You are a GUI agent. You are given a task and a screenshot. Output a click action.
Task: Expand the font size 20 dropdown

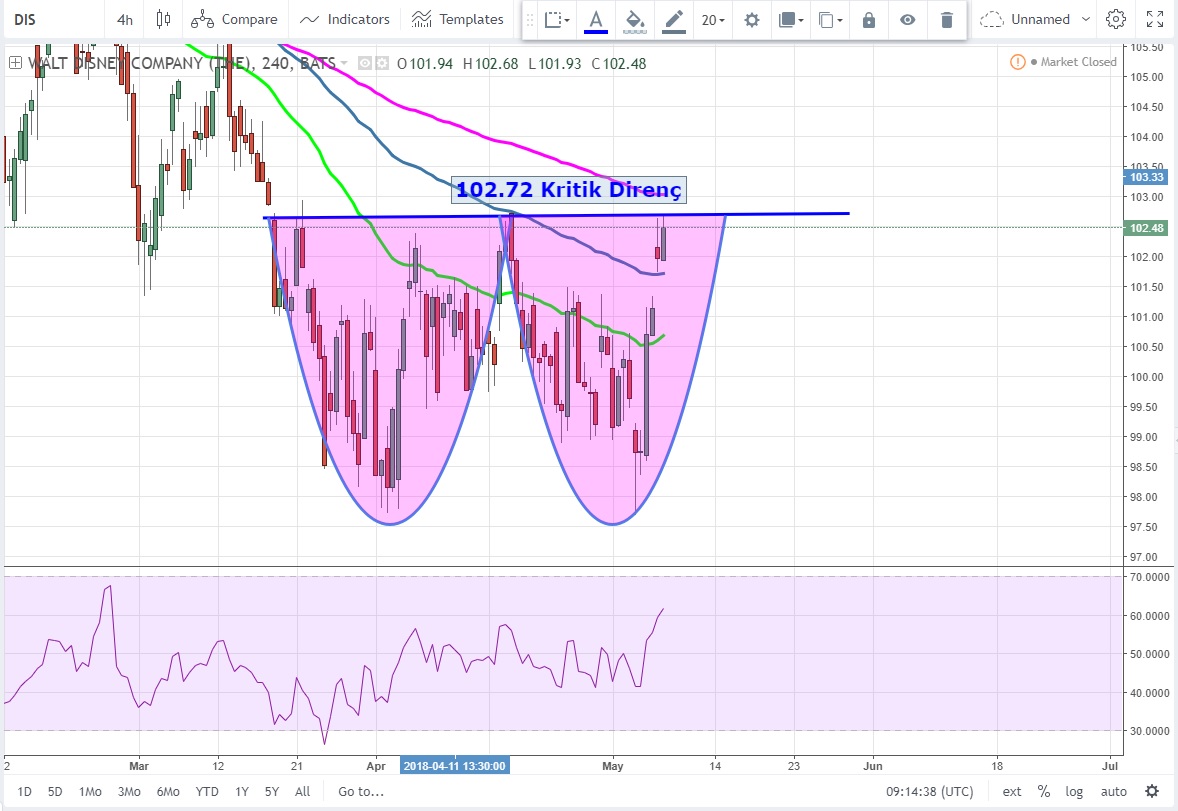pos(713,20)
